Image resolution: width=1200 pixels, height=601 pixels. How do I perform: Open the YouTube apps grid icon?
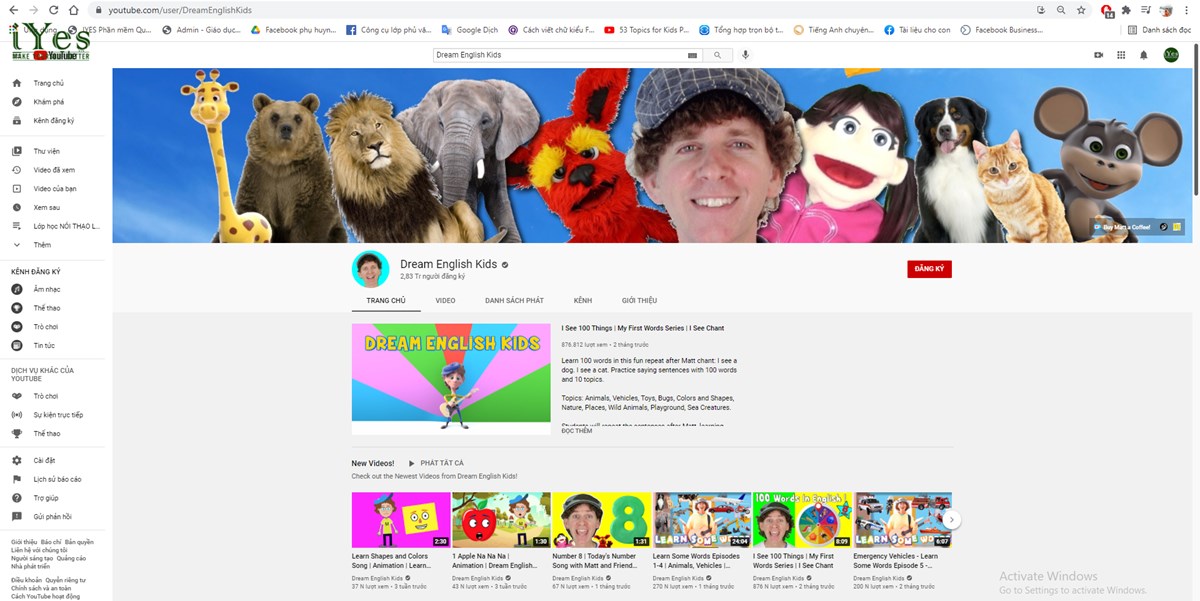(x=1121, y=55)
